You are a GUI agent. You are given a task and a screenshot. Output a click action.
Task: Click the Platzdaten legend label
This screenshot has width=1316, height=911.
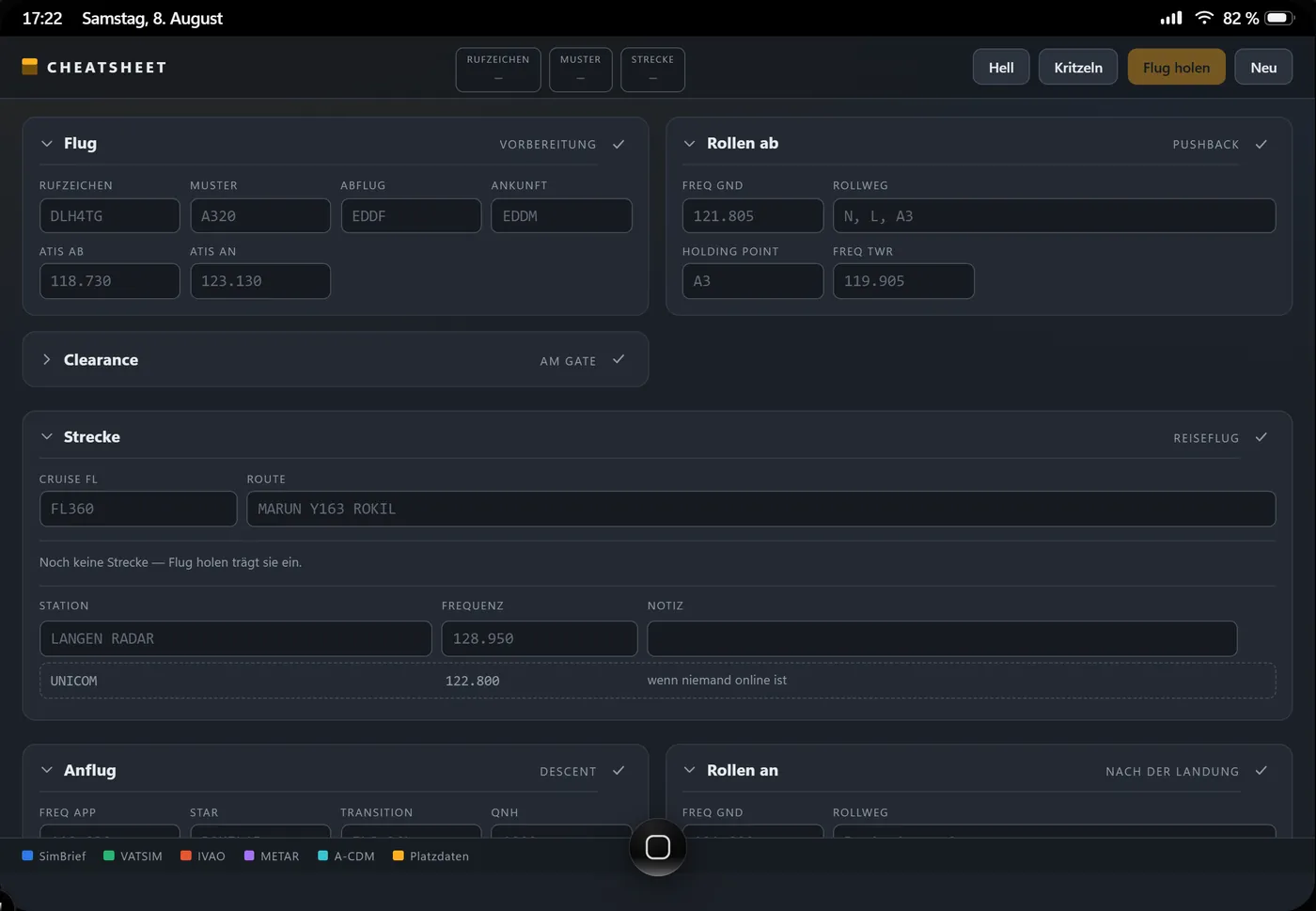tap(439, 856)
